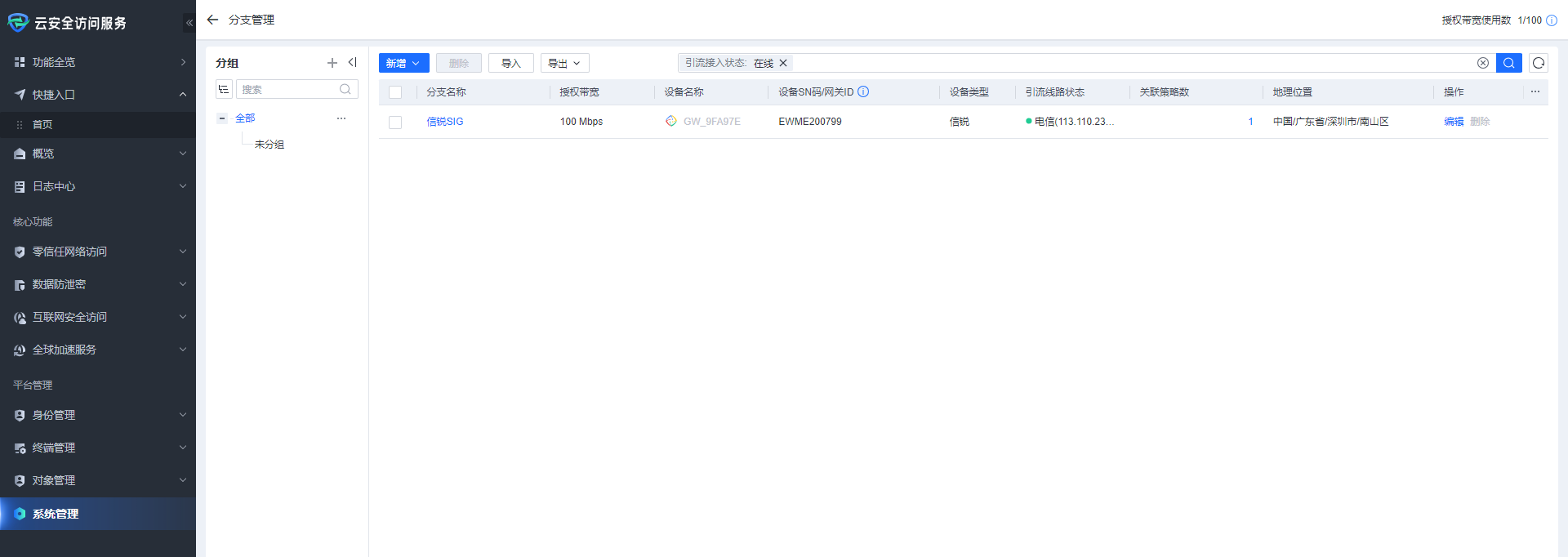The image size is (1568, 557).
Task: Select the 未分组 tree item
Action: pyautogui.click(x=269, y=145)
